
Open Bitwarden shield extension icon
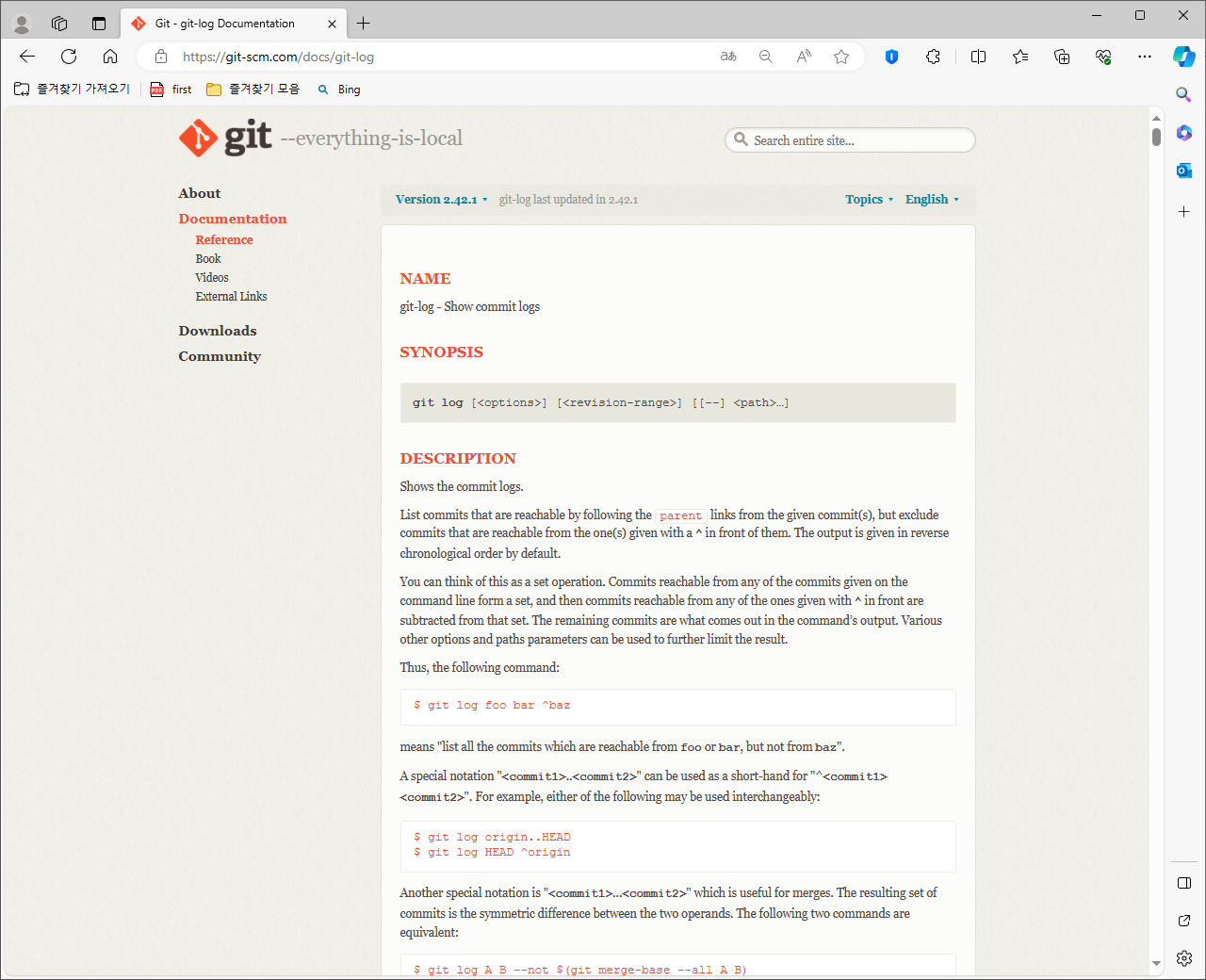pyautogui.click(x=891, y=57)
